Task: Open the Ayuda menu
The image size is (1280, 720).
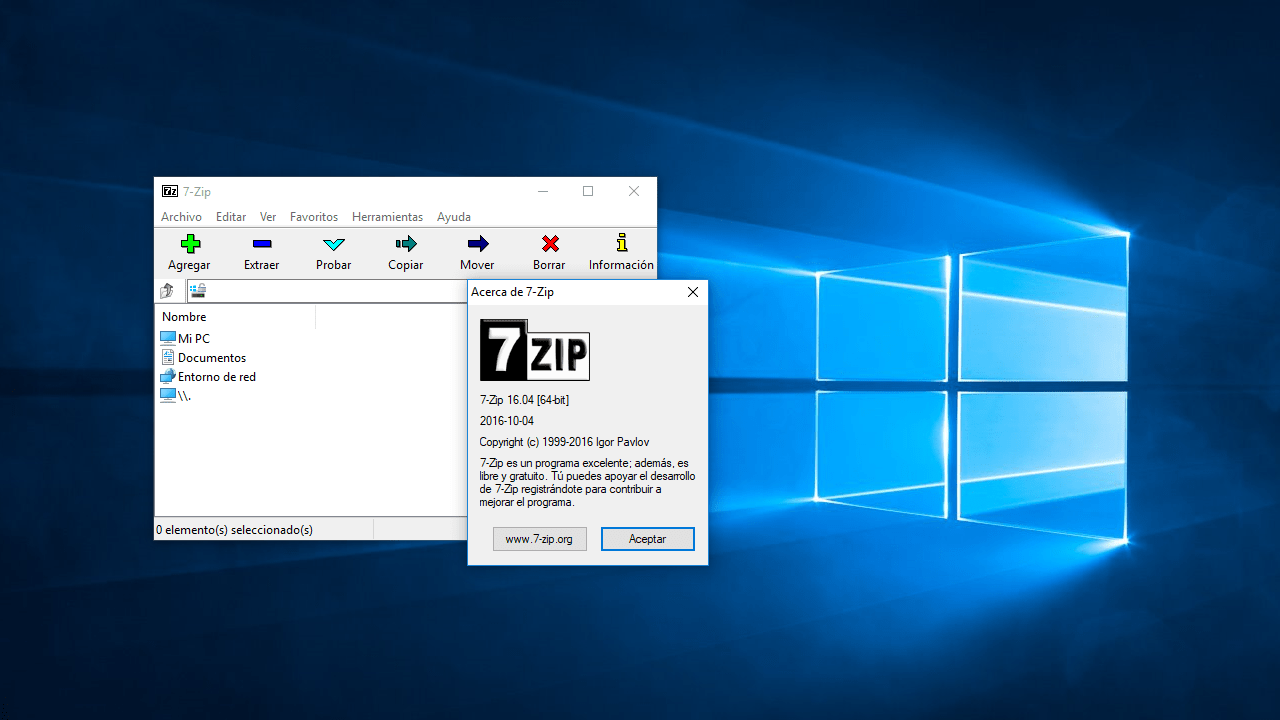Action: coord(454,216)
